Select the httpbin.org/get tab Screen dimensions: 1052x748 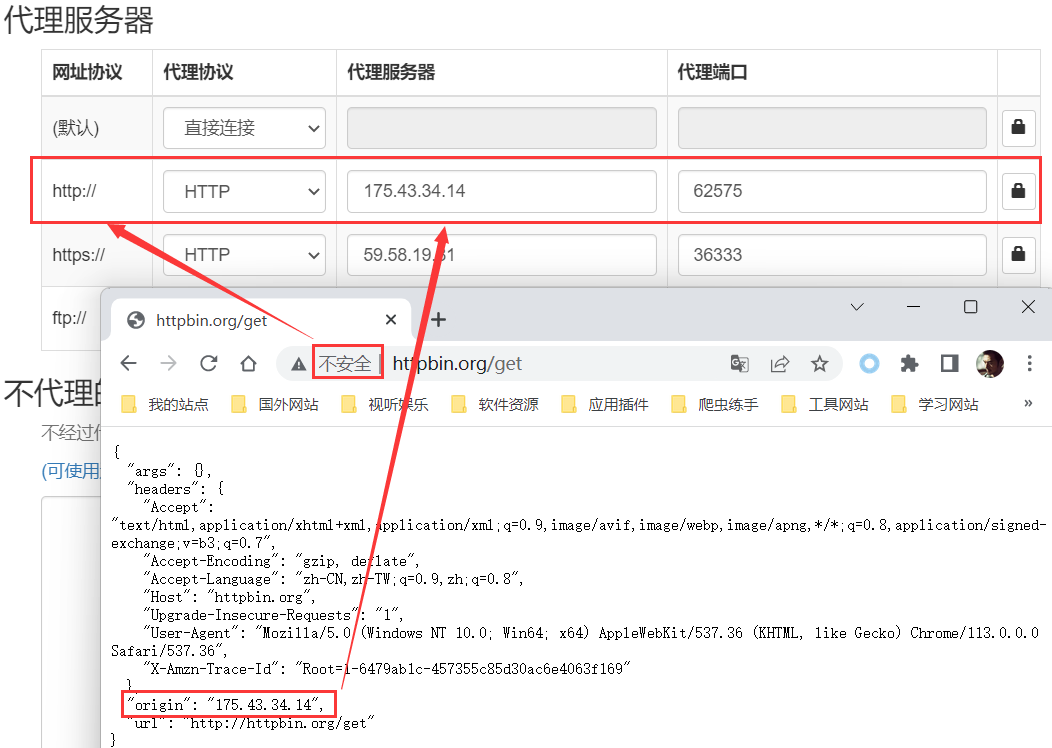pyautogui.click(x=250, y=320)
